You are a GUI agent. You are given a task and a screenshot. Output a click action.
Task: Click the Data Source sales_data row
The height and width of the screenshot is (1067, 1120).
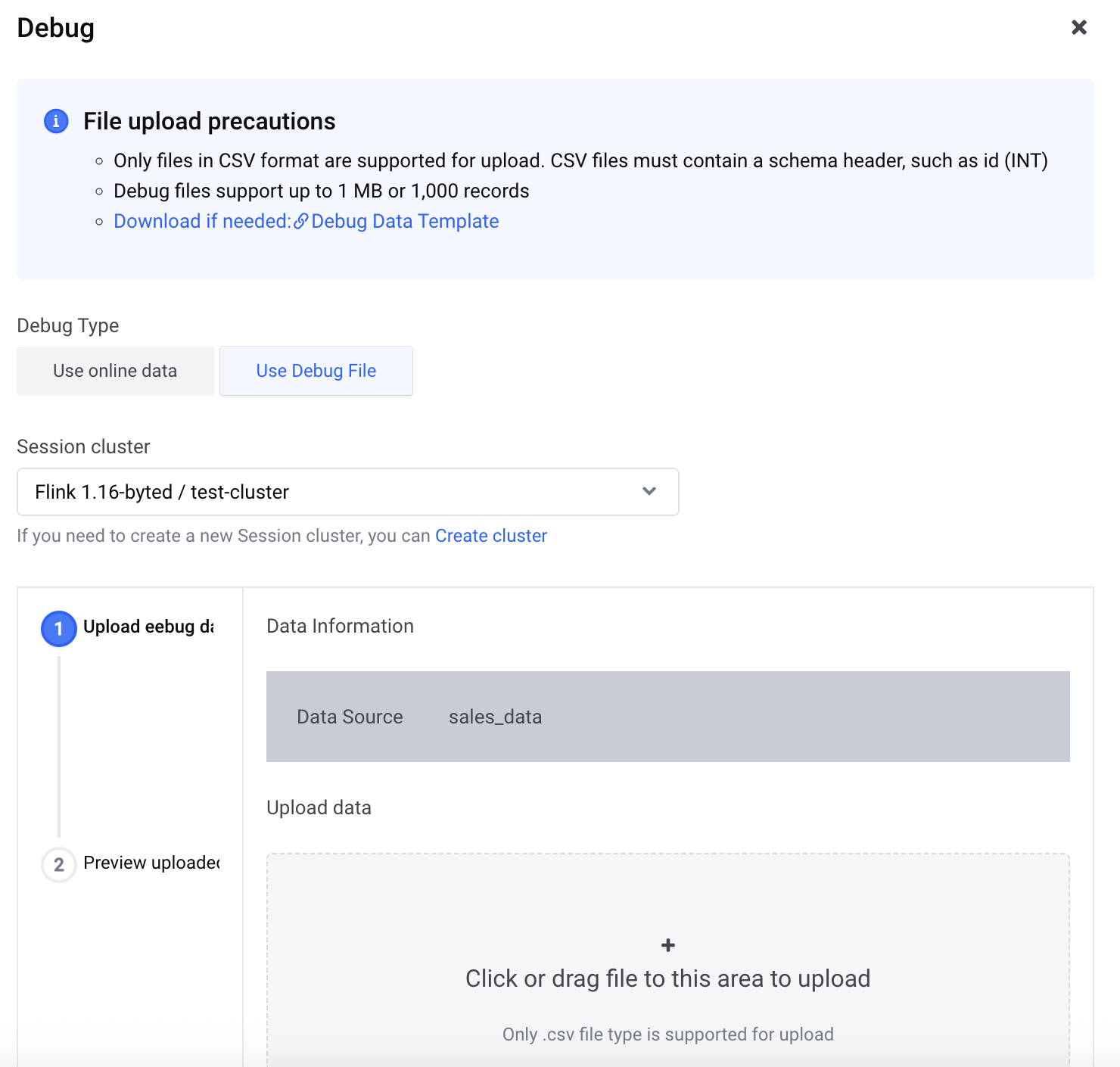[668, 717]
